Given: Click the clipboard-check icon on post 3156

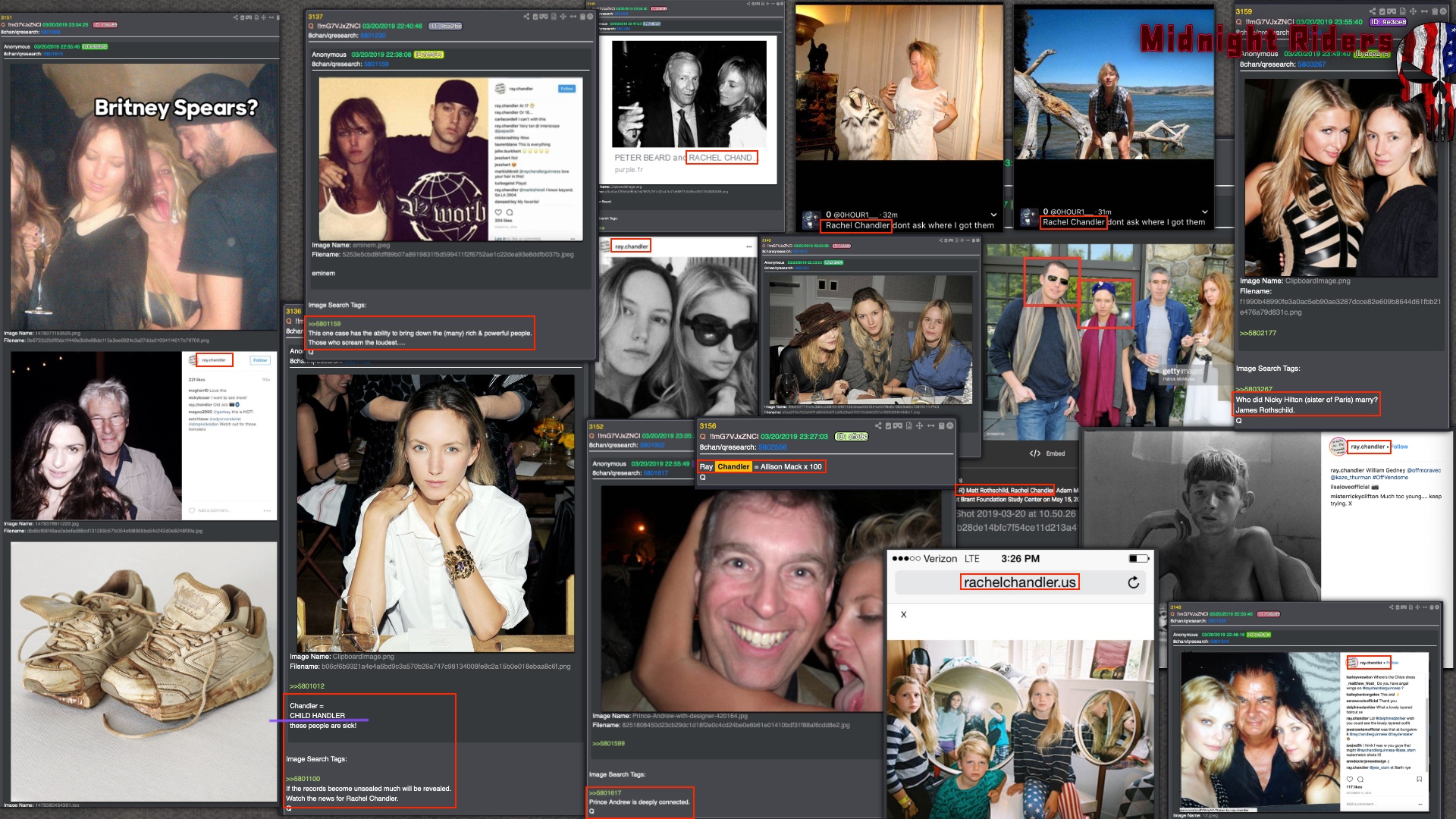Looking at the screenshot, I should pyautogui.click(x=888, y=425).
